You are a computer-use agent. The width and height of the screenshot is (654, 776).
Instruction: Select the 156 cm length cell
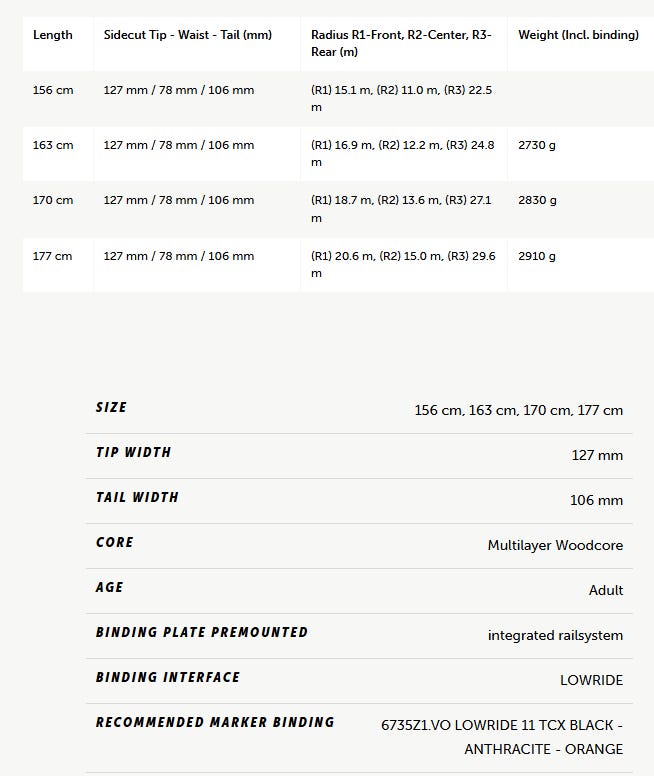click(53, 90)
